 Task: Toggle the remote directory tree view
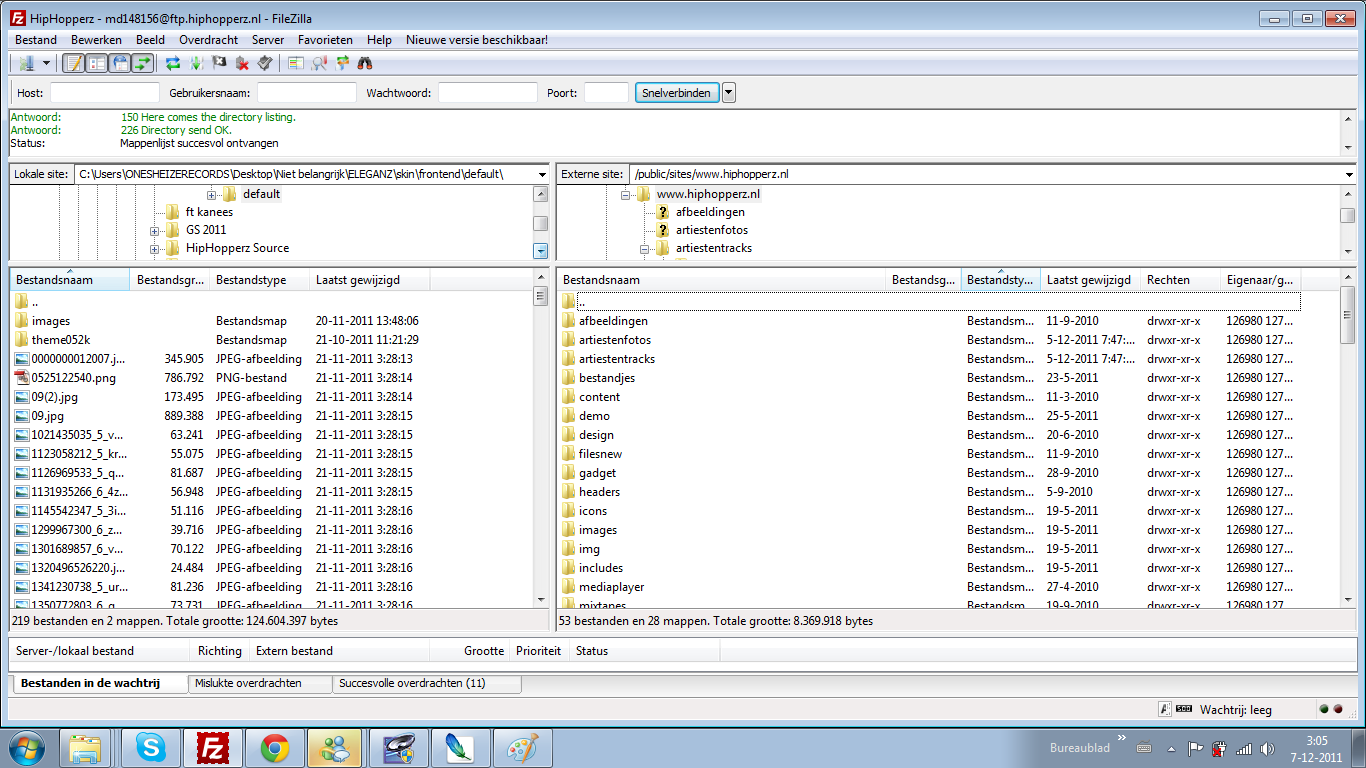click(120, 63)
